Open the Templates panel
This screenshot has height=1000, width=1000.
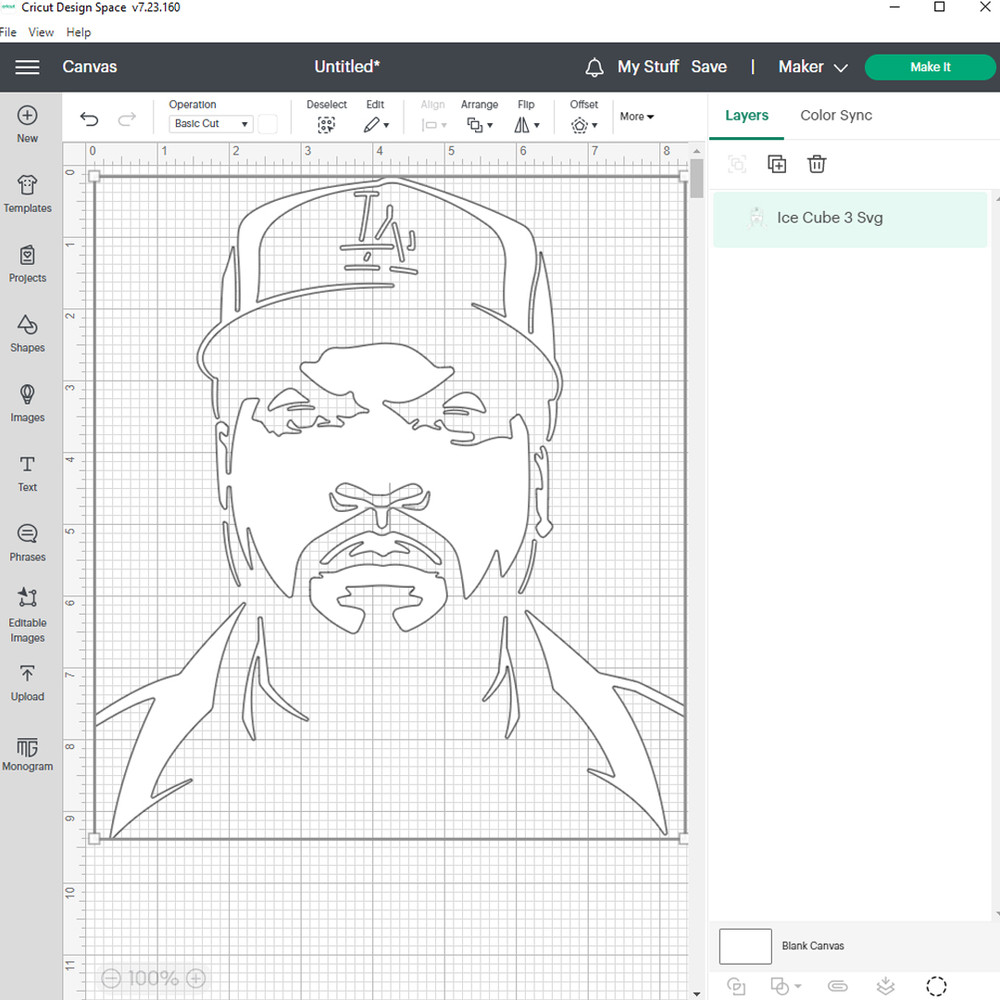point(27,193)
